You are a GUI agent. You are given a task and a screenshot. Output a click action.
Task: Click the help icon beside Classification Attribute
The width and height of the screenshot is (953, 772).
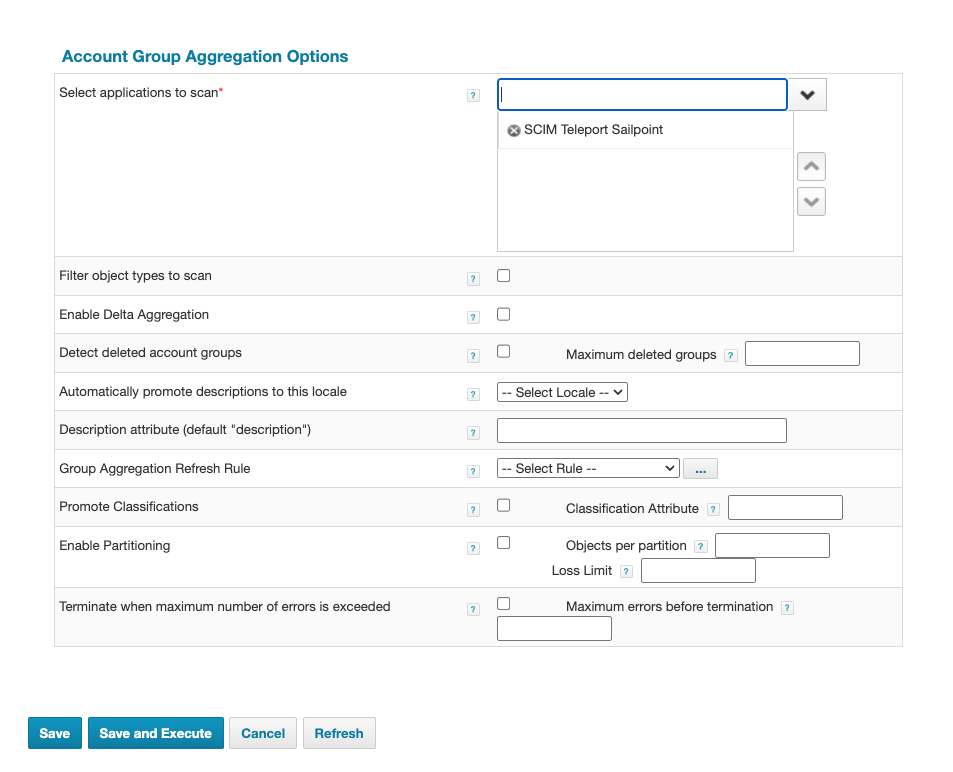[712, 509]
